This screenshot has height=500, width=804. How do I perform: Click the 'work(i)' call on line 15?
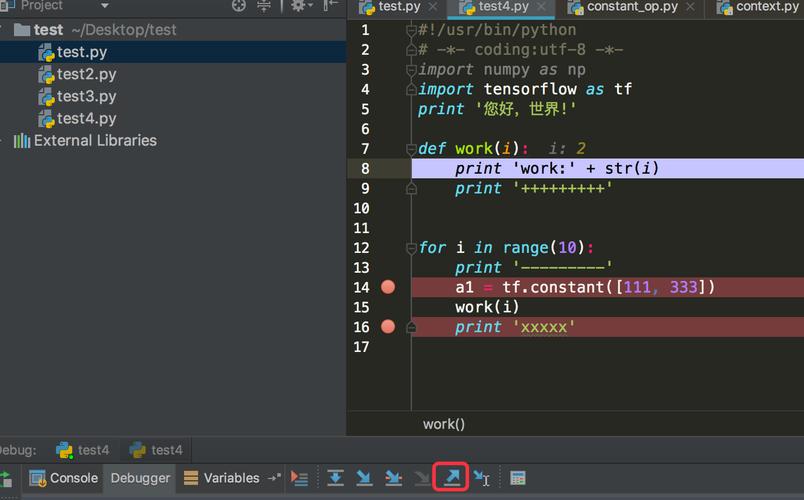point(487,307)
